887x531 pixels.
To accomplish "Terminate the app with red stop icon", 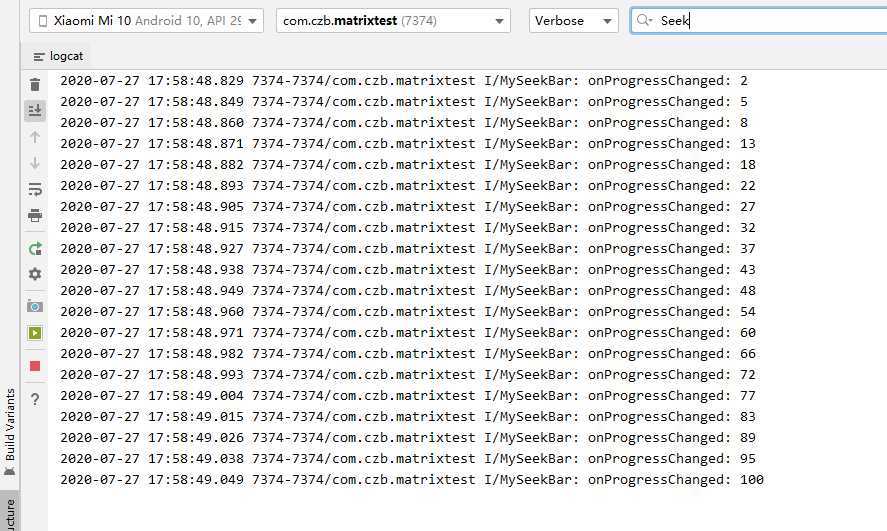I will pos(35,366).
